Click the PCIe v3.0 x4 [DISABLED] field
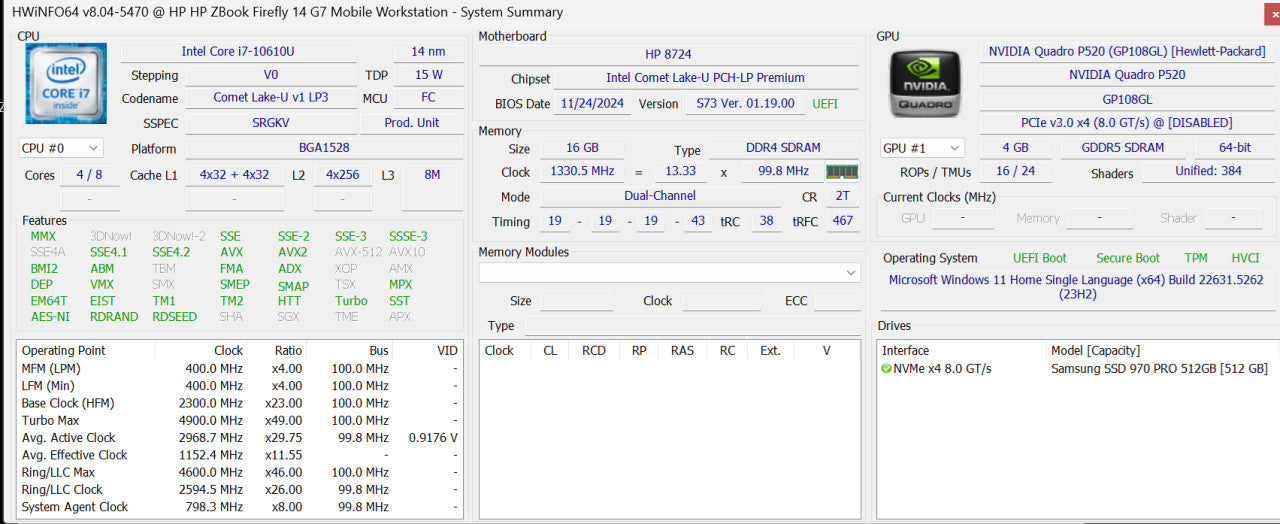This screenshot has width=1280, height=524. (1127, 123)
